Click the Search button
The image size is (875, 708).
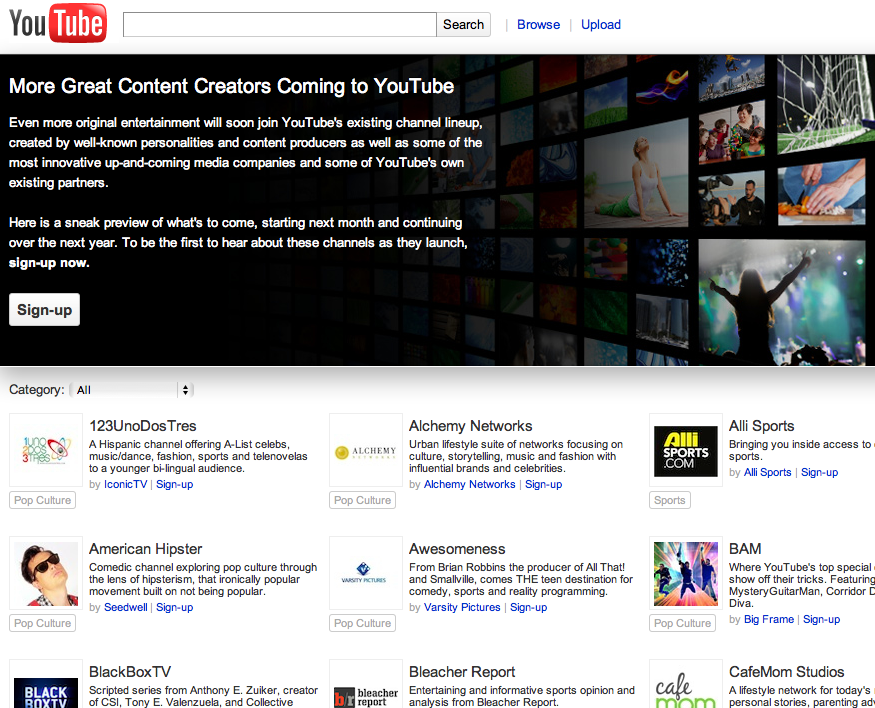[x=463, y=25]
